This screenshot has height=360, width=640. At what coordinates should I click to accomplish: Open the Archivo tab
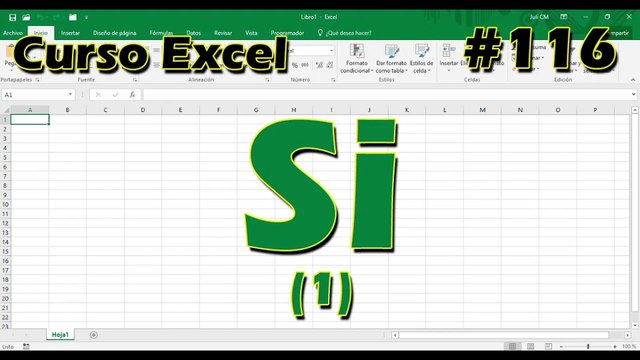tap(13, 33)
